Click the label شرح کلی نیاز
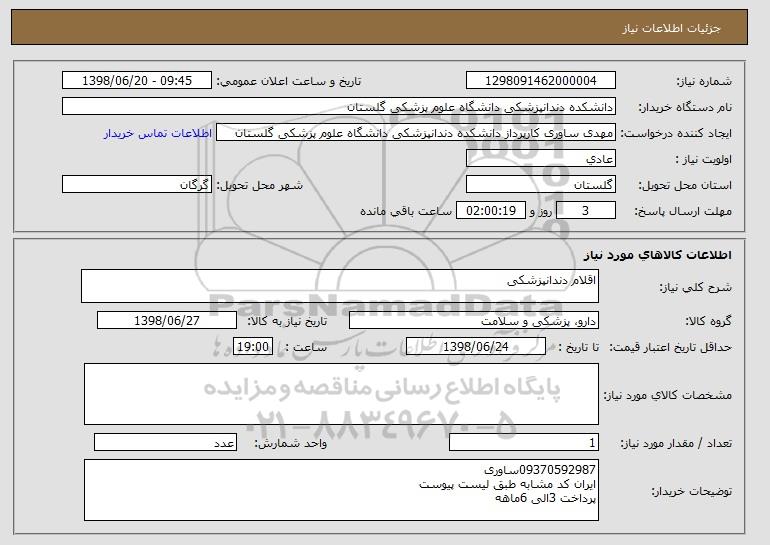 tap(695, 287)
